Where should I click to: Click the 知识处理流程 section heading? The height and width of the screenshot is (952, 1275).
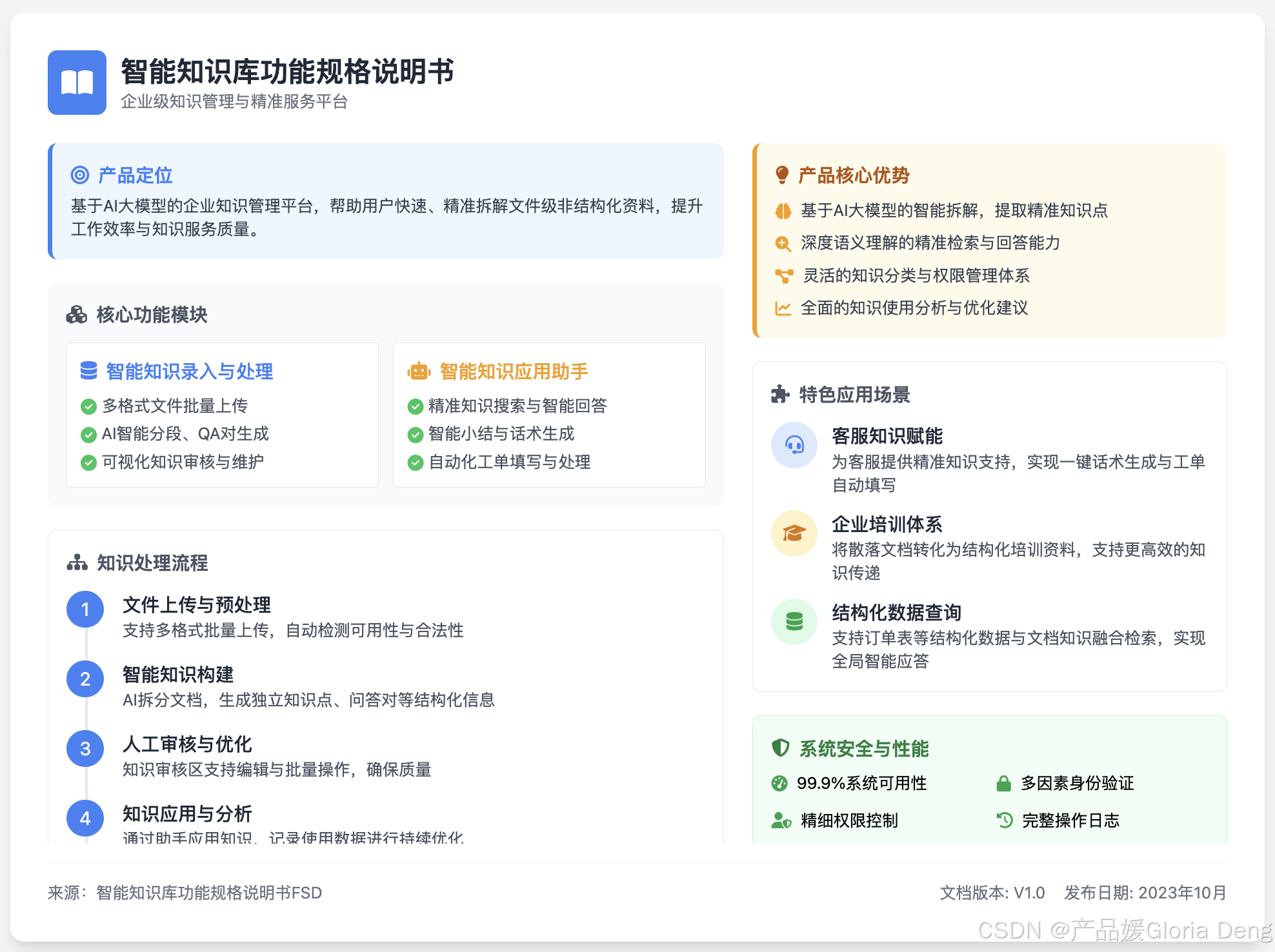(x=152, y=563)
